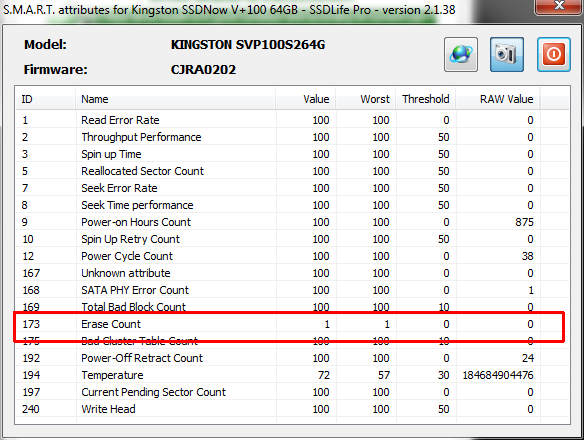
Task: Click the ID cell 173
Action: (31, 324)
